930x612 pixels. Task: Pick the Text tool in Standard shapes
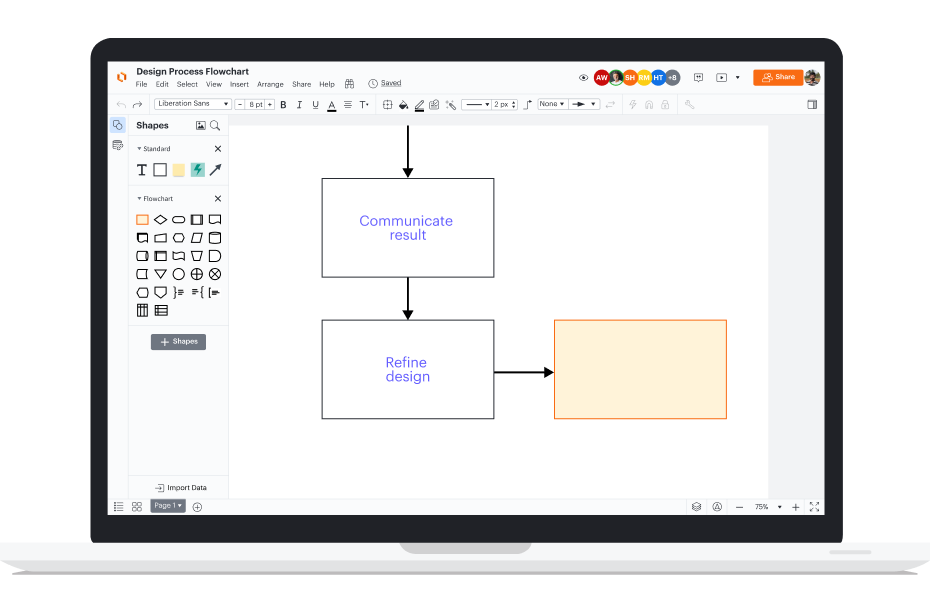point(142,170)
